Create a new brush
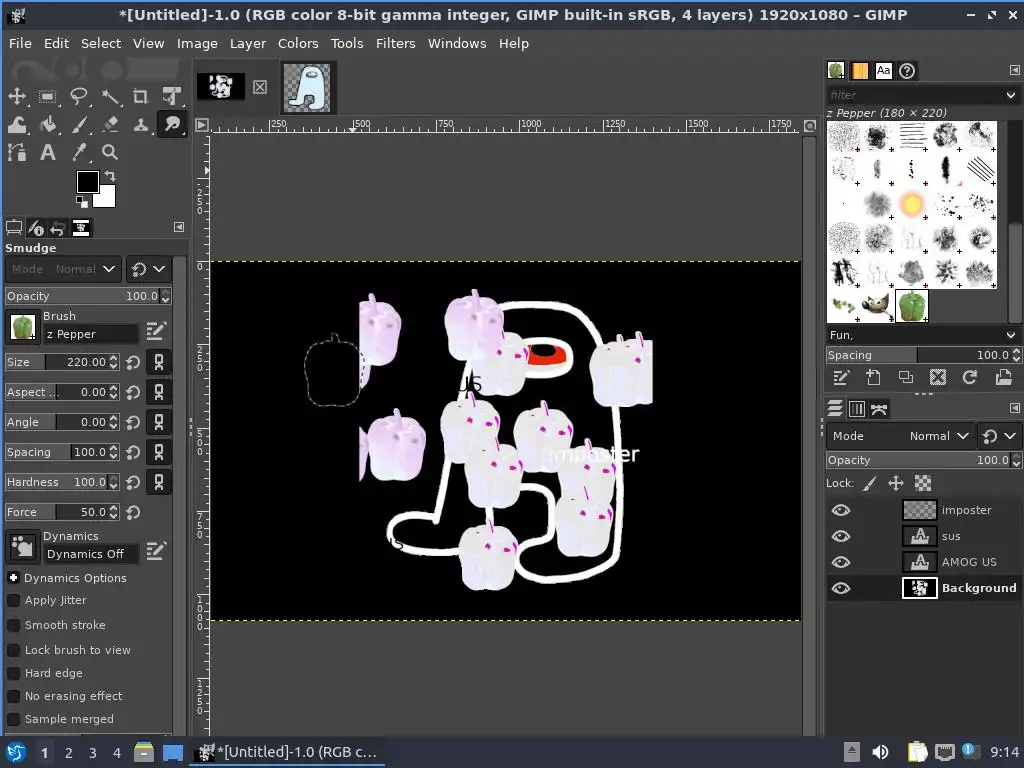The height and width of the screenshot is (768, 1024). (873, 377)
